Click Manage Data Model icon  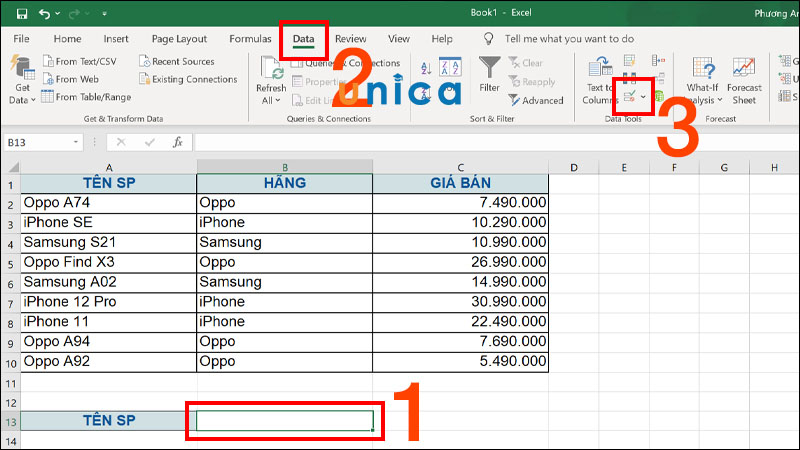pyautogui.click(x=659, y=96)
